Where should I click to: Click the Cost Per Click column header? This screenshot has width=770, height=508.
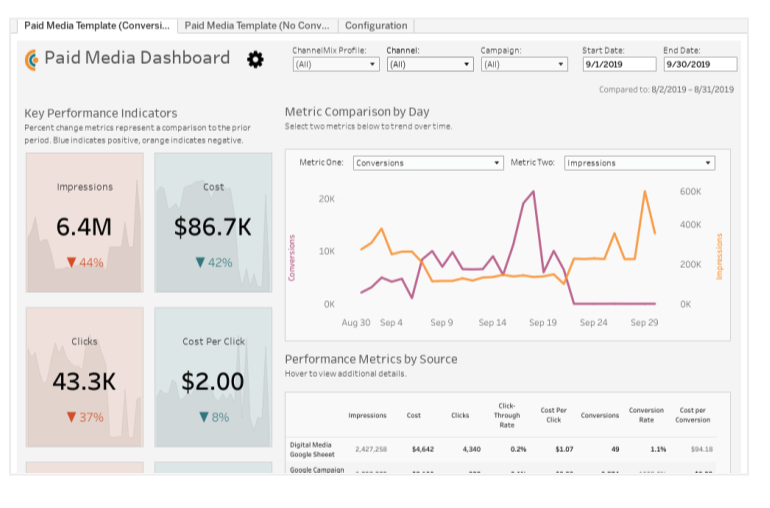tap(553, 415)
